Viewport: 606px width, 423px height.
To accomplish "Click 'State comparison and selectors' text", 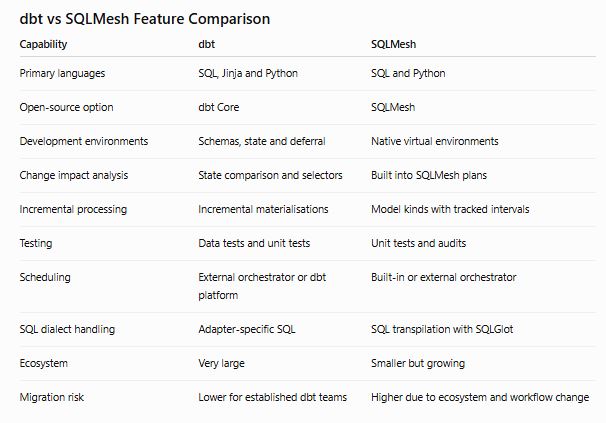I will click(270, 175).
